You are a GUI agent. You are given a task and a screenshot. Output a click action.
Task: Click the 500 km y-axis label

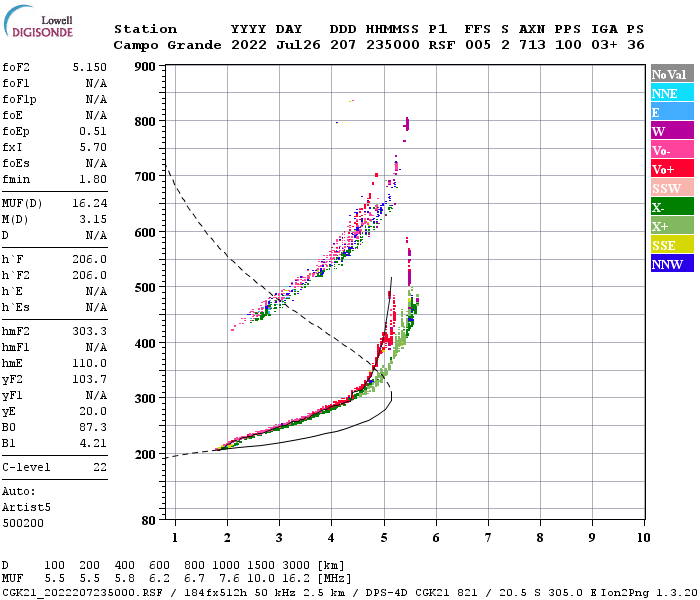(145, 288)
